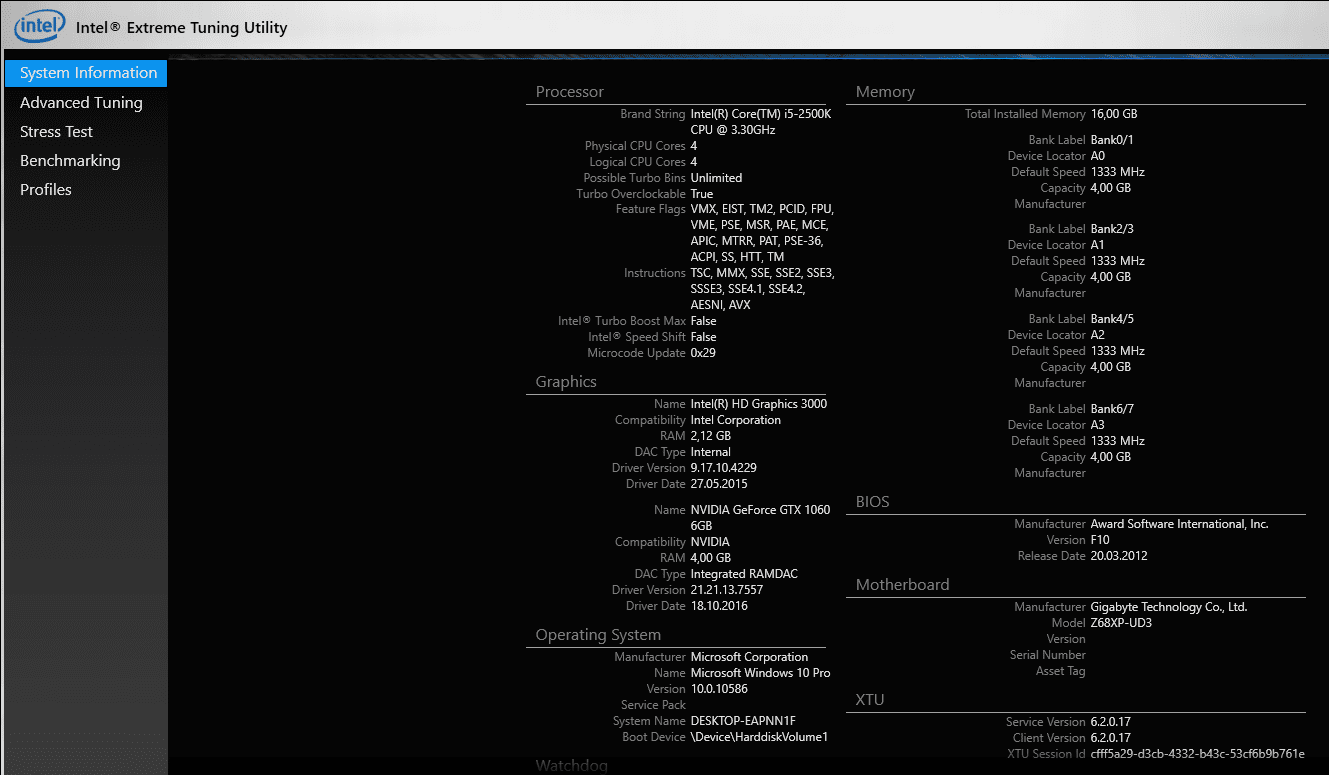This screenshot has height=775, width=1329.
Task: Open the Profiles section
Action: [46, 189]
